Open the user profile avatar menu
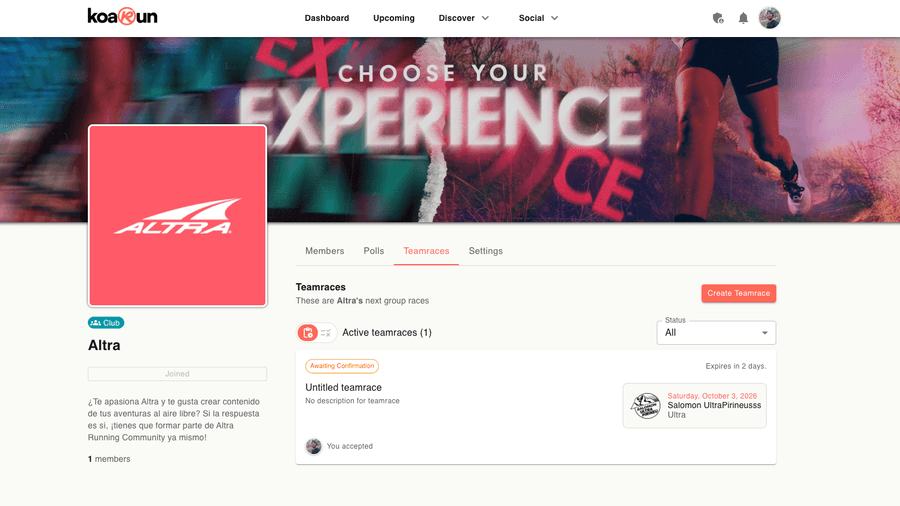Screen dimensions: 900x506 pyautogui.click(x=769, y=18)
